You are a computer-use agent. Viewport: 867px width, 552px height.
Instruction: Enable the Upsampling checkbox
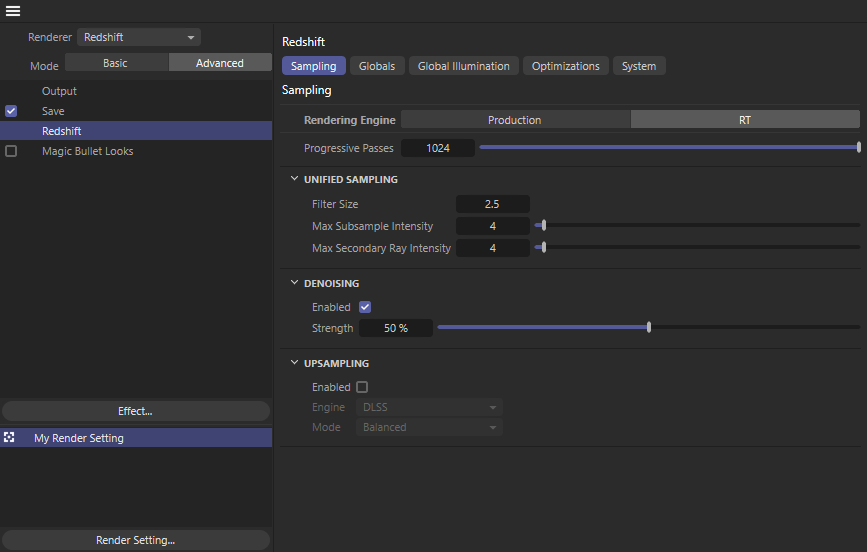(362, 387)
